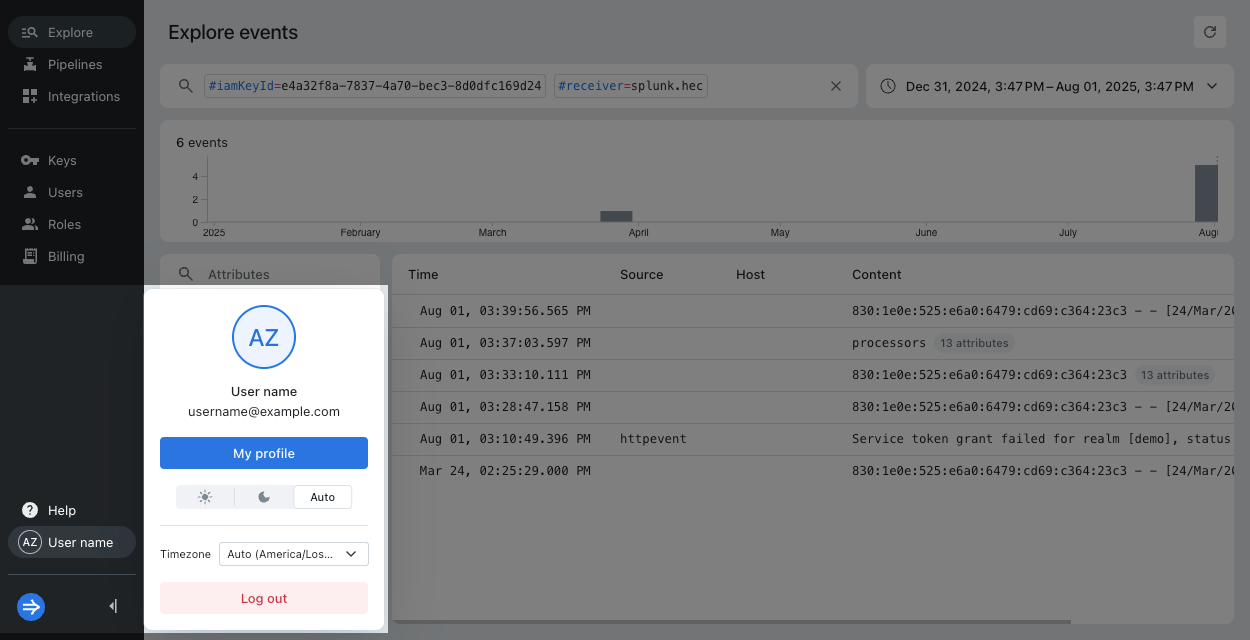Click the 6 events label

click(x=202, y=142)
